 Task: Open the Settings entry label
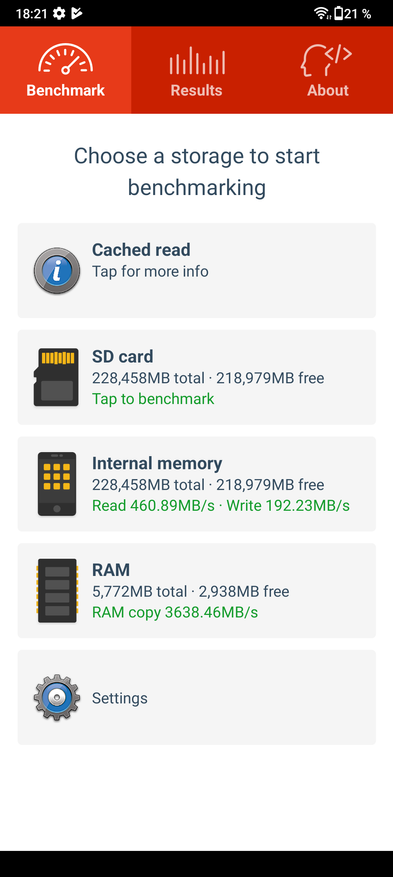coord(120,698)
